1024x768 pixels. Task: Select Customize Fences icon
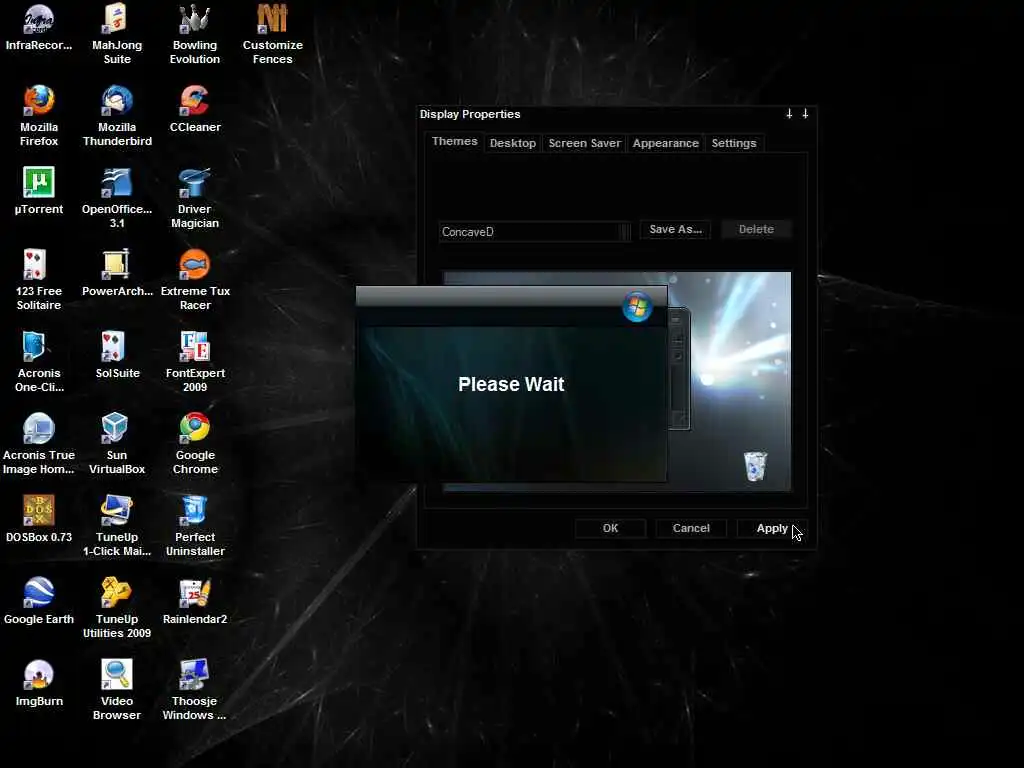[x=272, y=33]
